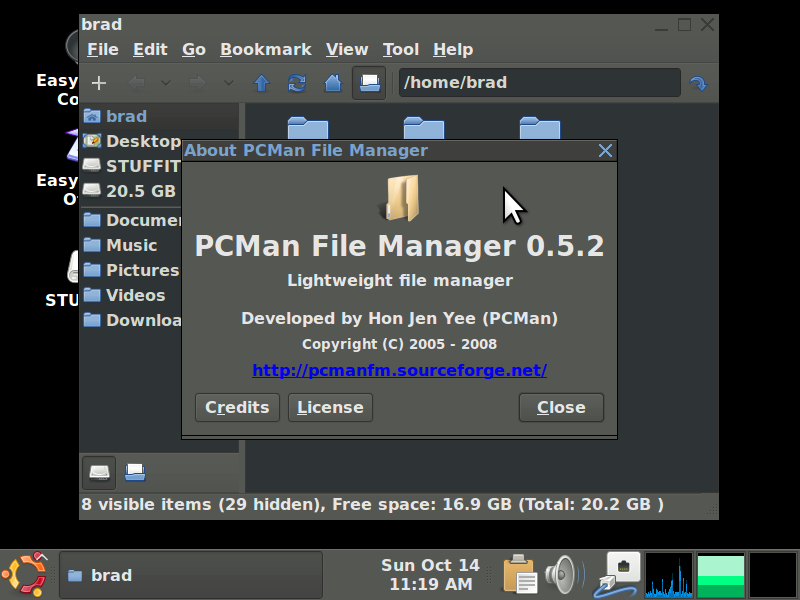
Task: Open the Help menu
Action: click(x=453, y=49)
